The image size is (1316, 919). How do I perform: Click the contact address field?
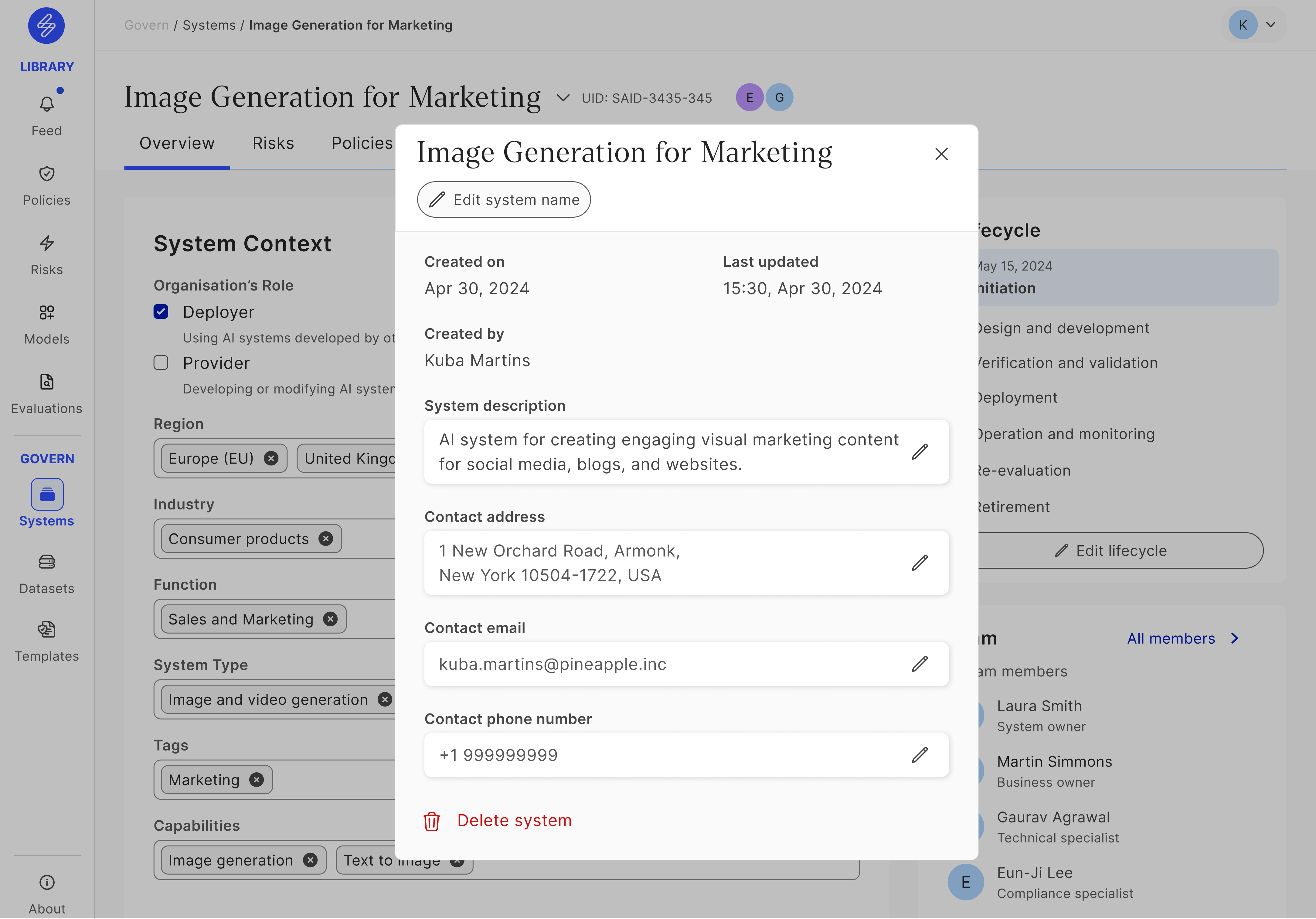687,563
